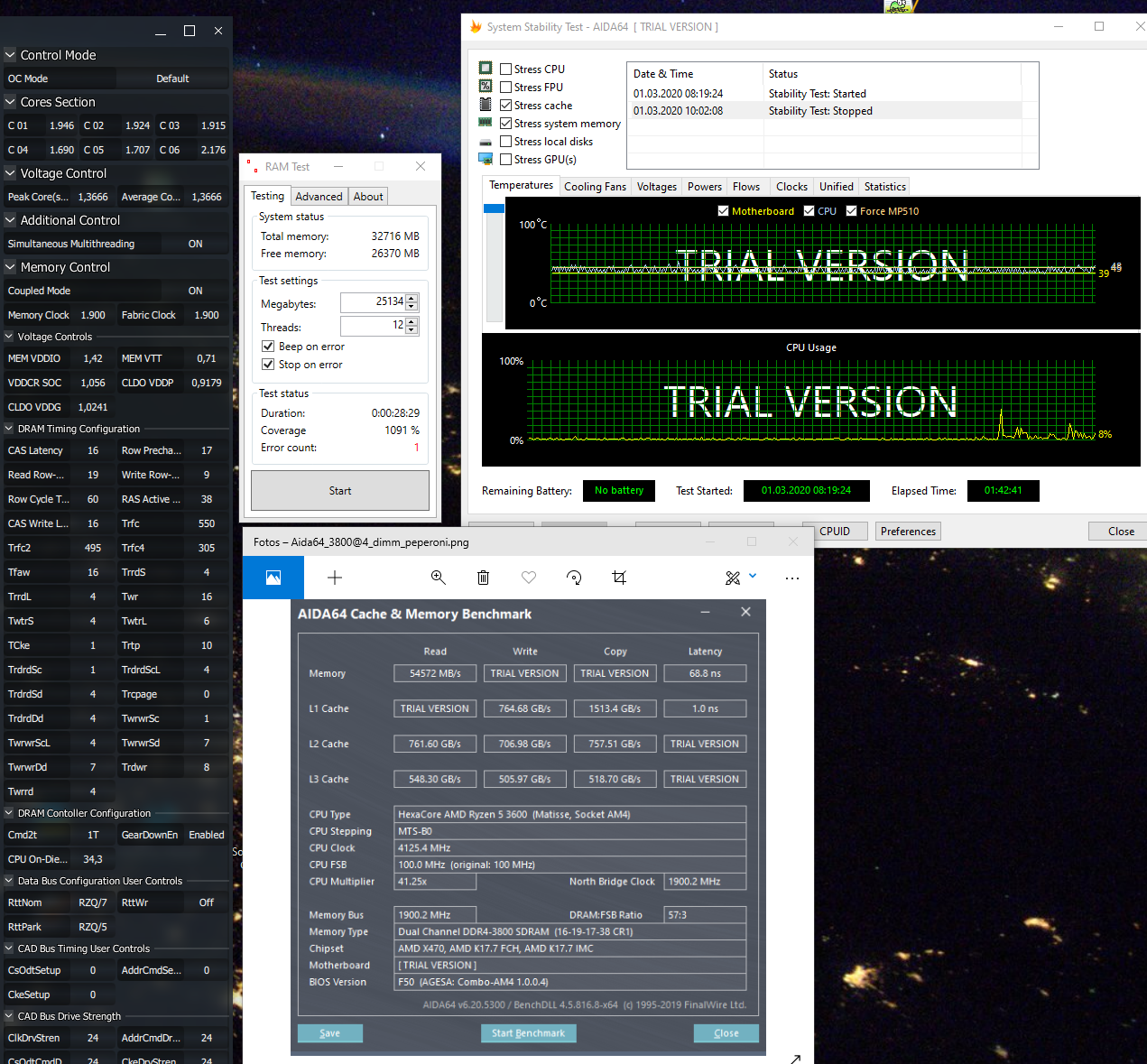Switch to the Cooling Fans tab
This screenshot has width=1147, height=1064.
(595, 187)
